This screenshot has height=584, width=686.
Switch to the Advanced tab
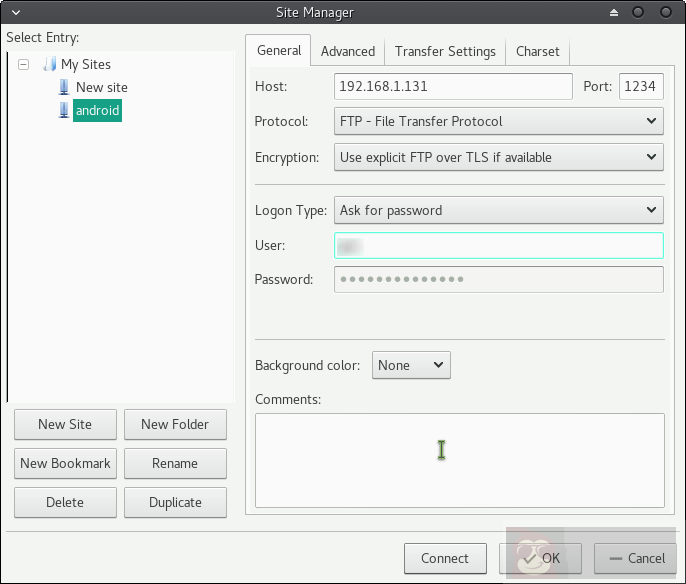coord(347,51)
